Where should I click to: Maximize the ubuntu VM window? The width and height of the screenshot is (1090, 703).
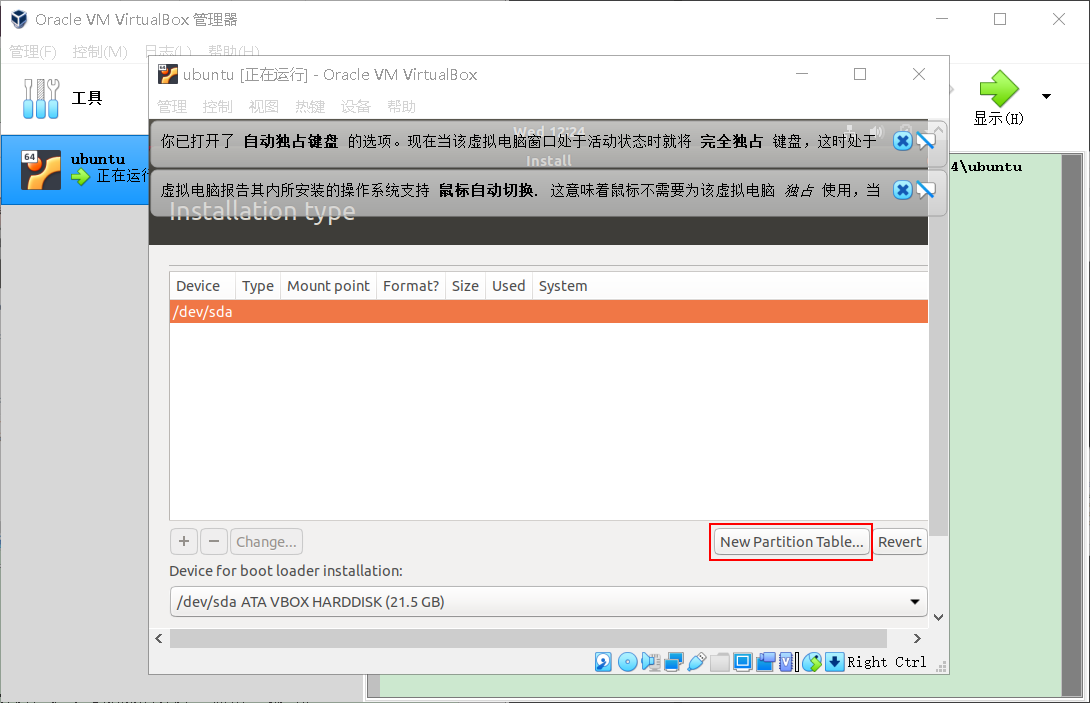tap(860, 74)
